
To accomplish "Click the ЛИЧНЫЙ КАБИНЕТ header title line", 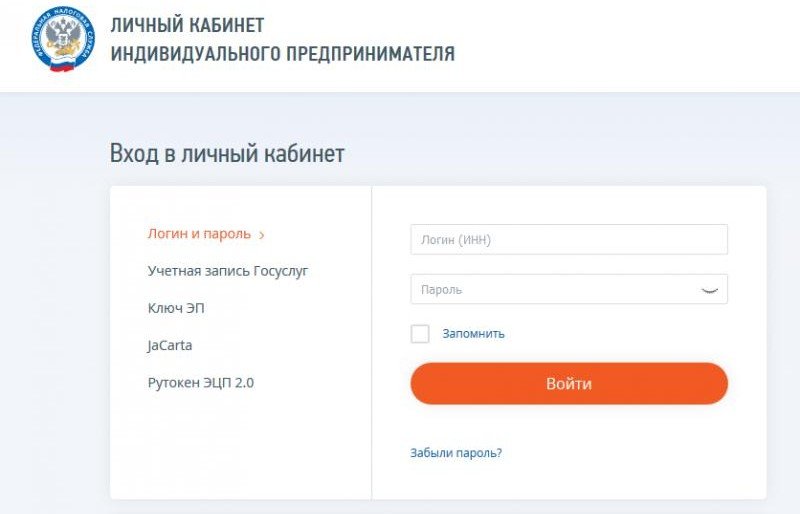I will (187, 25).
